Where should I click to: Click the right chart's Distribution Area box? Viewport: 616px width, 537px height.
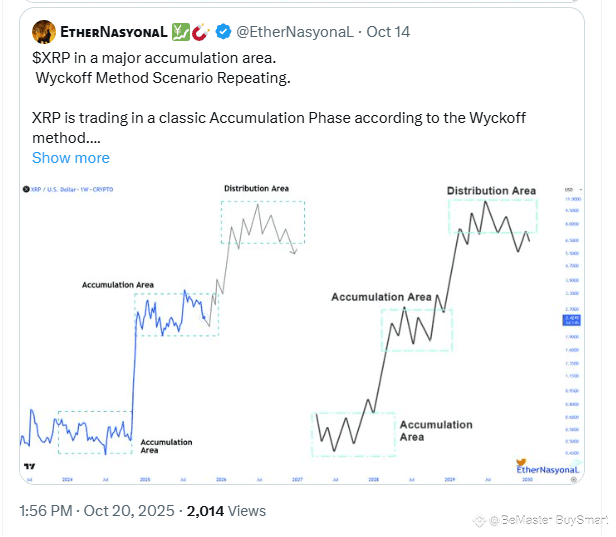click(492, 216)
